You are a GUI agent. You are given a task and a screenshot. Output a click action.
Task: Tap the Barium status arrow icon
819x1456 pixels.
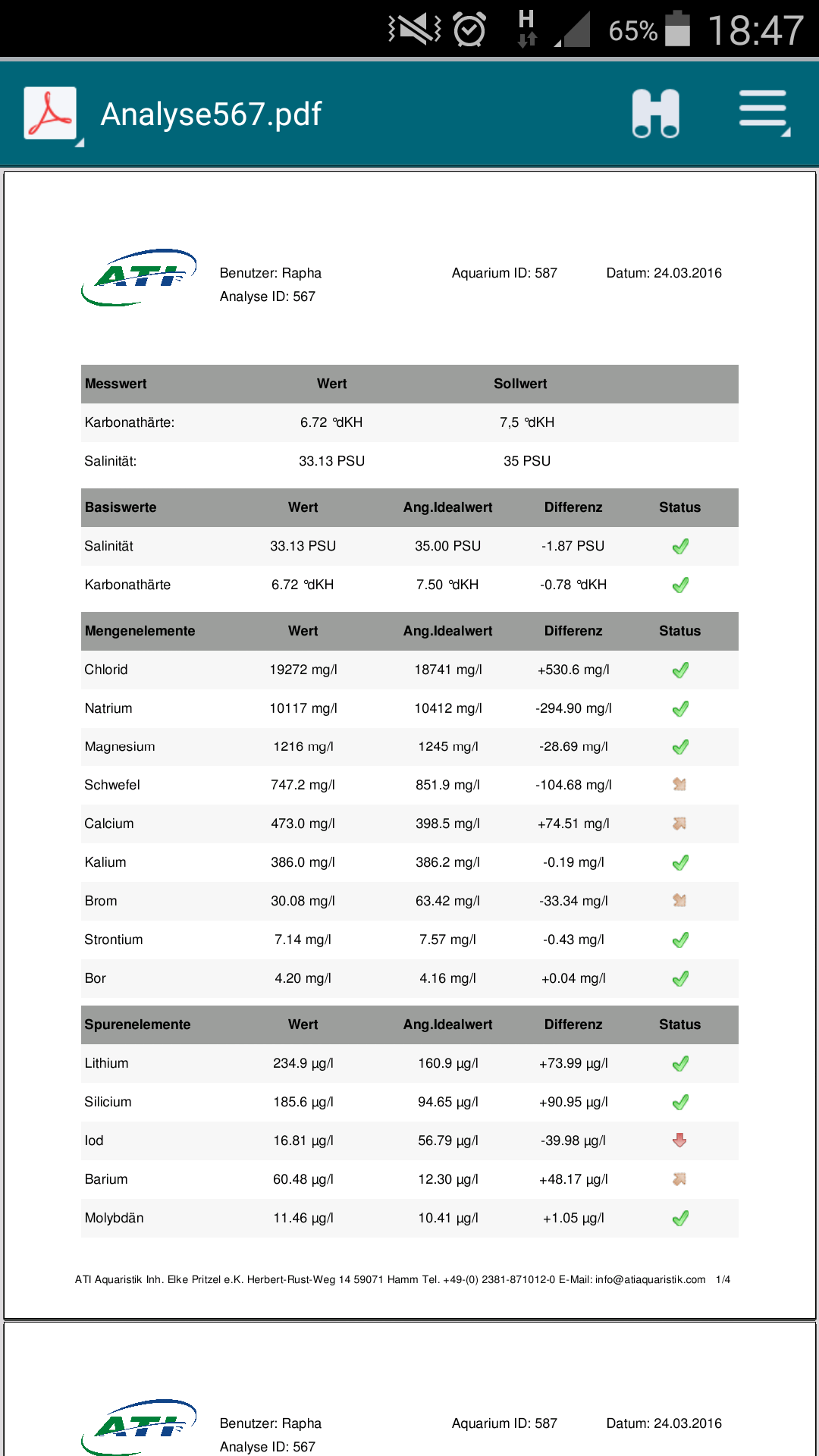pyautogui.click(x=679, y=1179)
